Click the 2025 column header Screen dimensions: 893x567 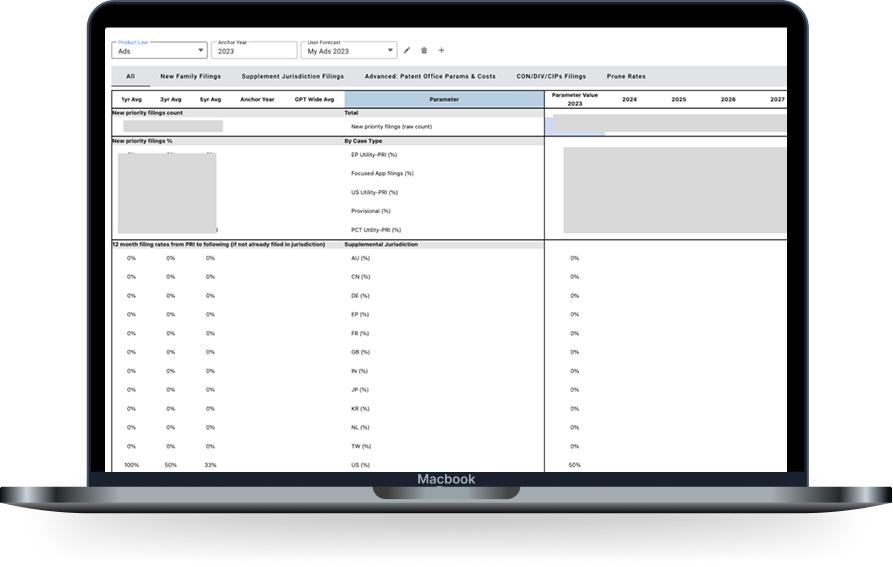pyautogui.click(x=679, y=99)
